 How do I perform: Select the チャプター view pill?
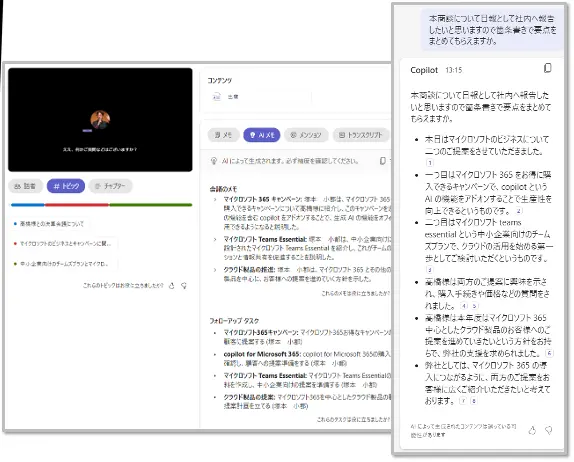pos(110,186)
